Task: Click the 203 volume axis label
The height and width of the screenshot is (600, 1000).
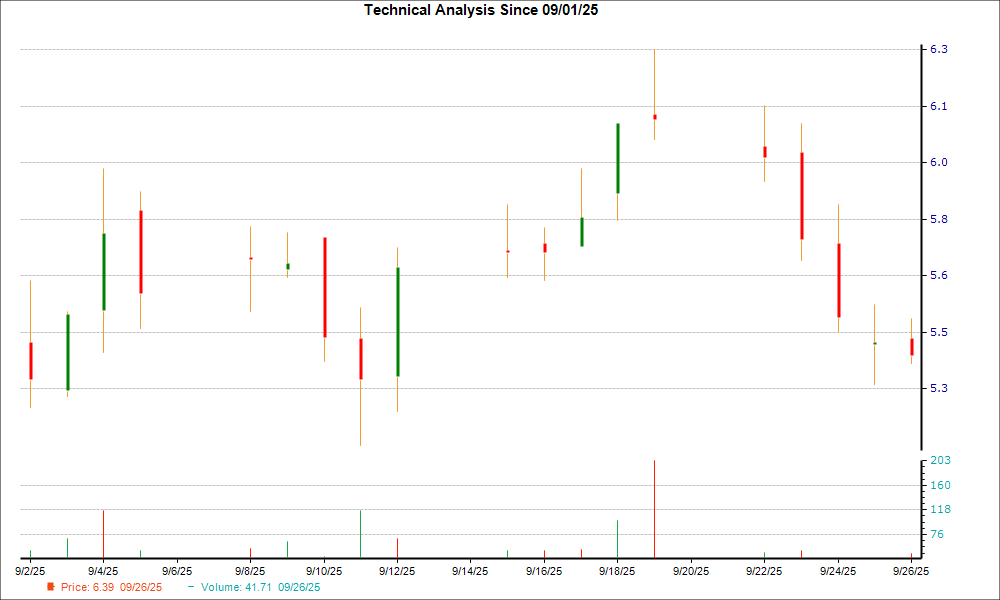Action: 940,460
